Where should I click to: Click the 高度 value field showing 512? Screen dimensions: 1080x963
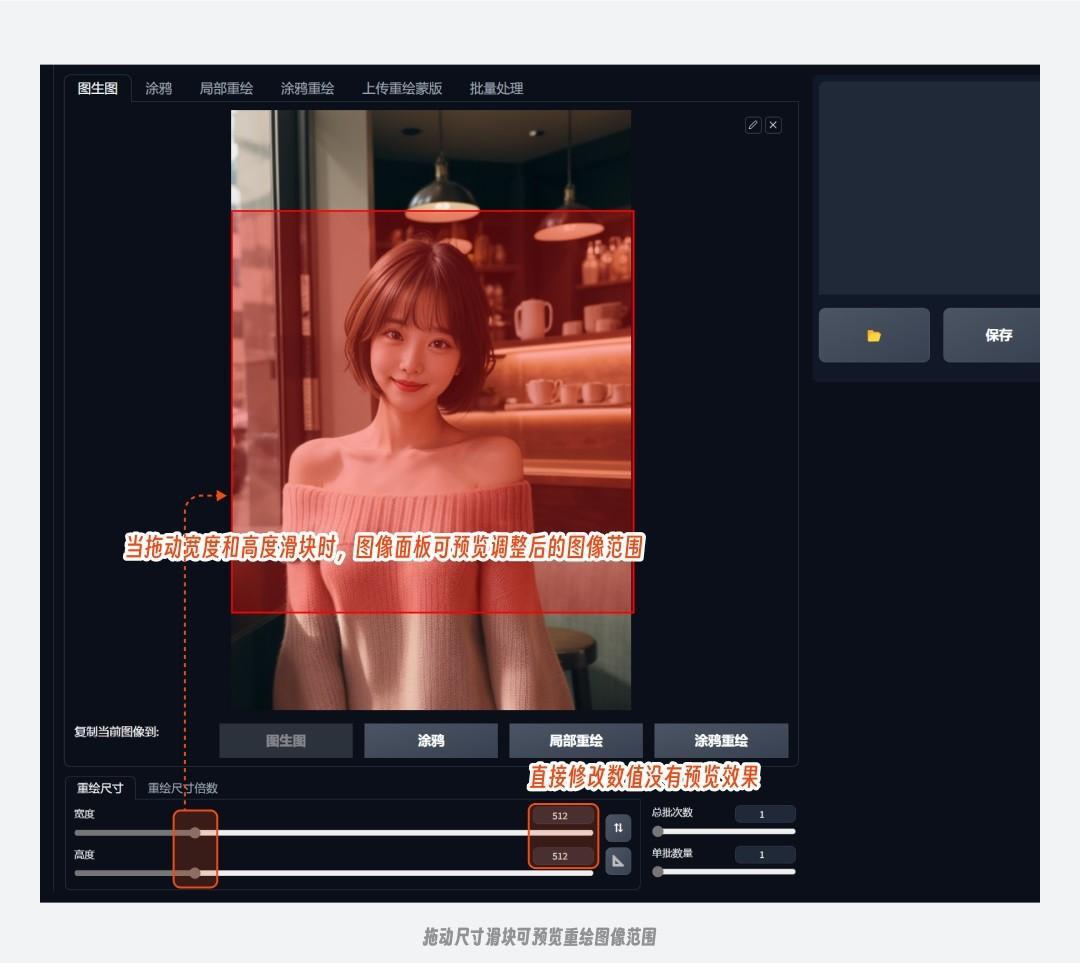tap(563, 856)
